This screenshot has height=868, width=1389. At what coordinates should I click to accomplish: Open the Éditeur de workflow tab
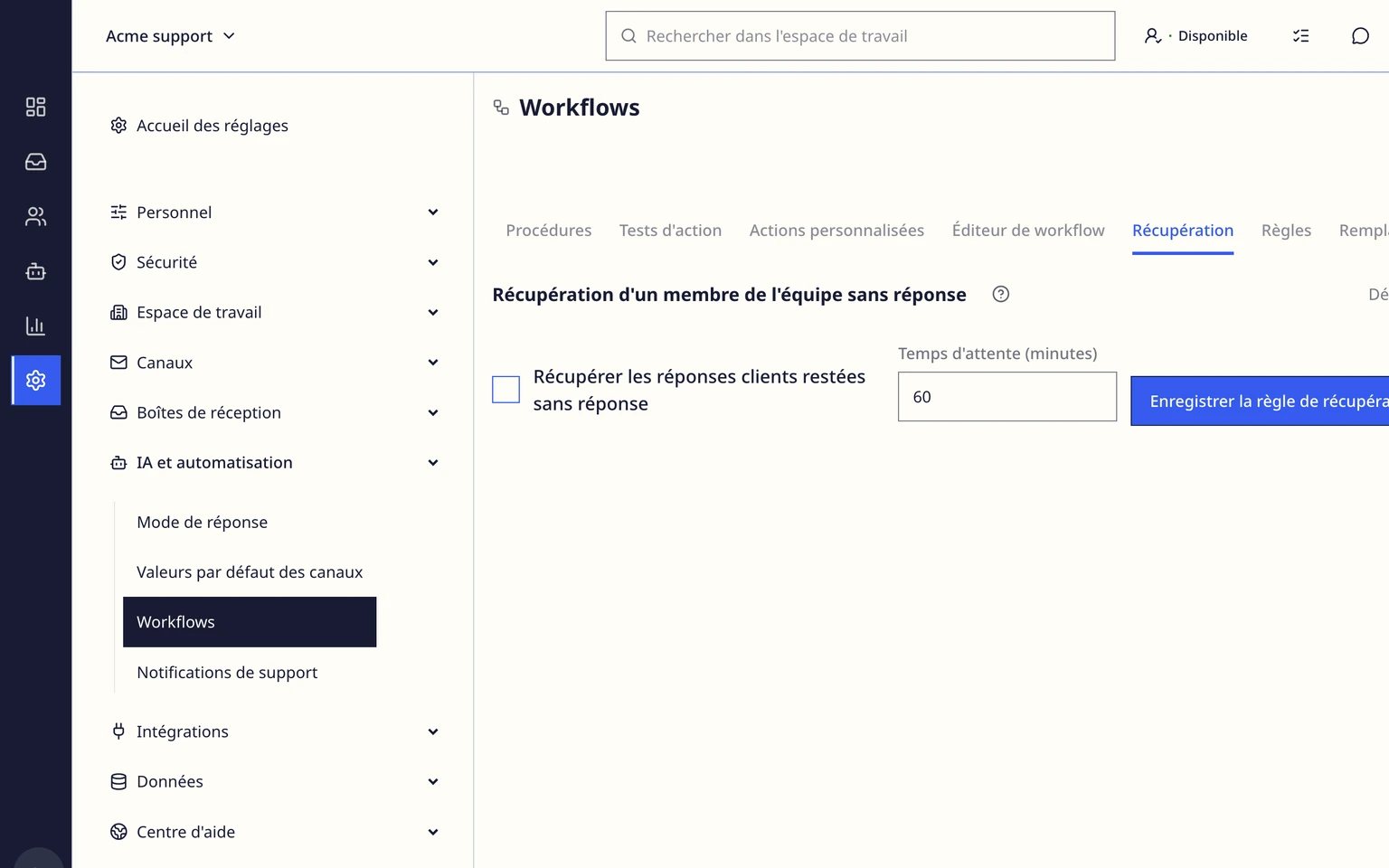(1028, 231)
